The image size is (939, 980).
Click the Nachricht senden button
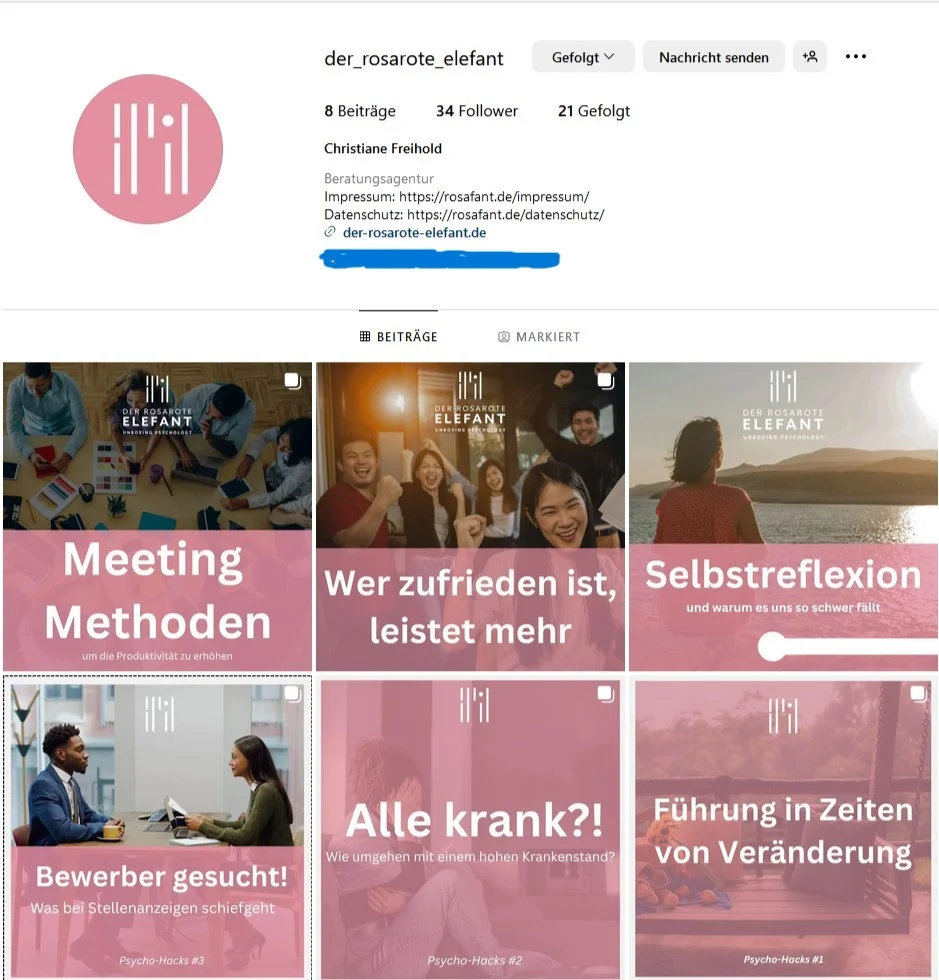pos(713,57)
